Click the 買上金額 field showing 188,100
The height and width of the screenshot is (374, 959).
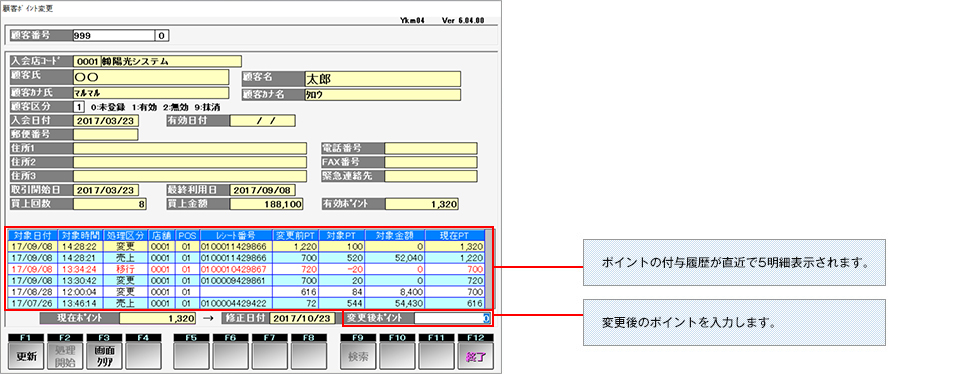(x=267, y=205)
